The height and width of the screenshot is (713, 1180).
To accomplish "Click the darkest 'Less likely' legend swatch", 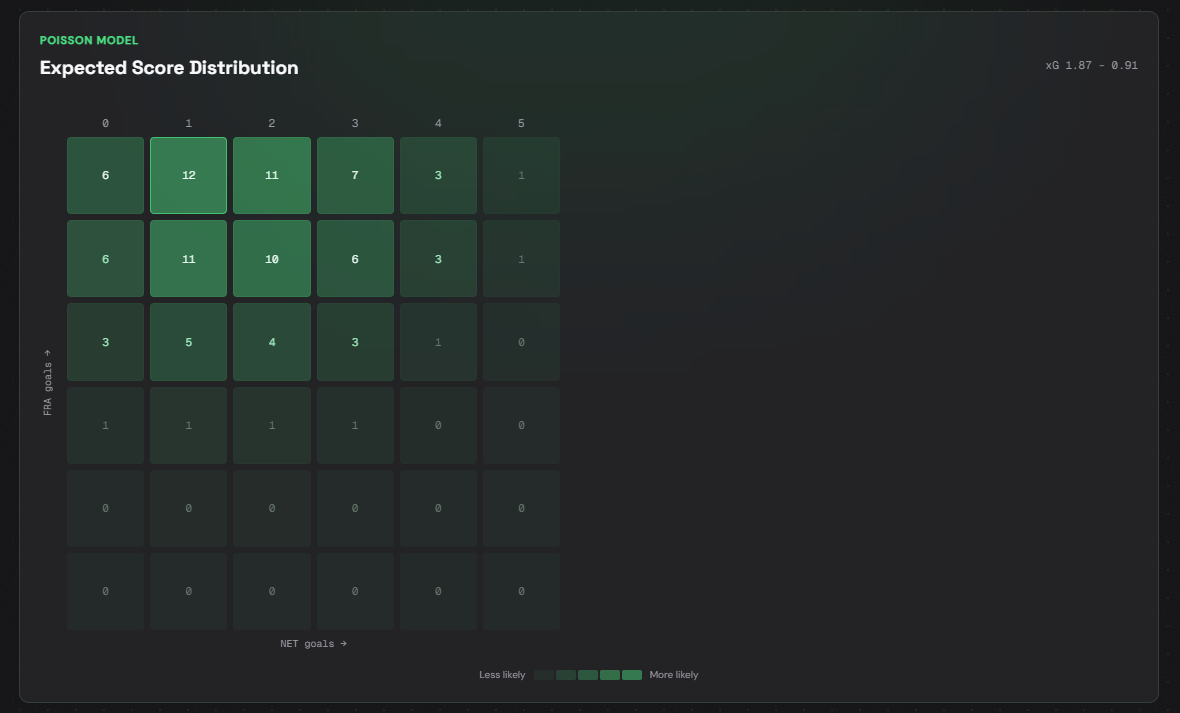I will [544, 675].
